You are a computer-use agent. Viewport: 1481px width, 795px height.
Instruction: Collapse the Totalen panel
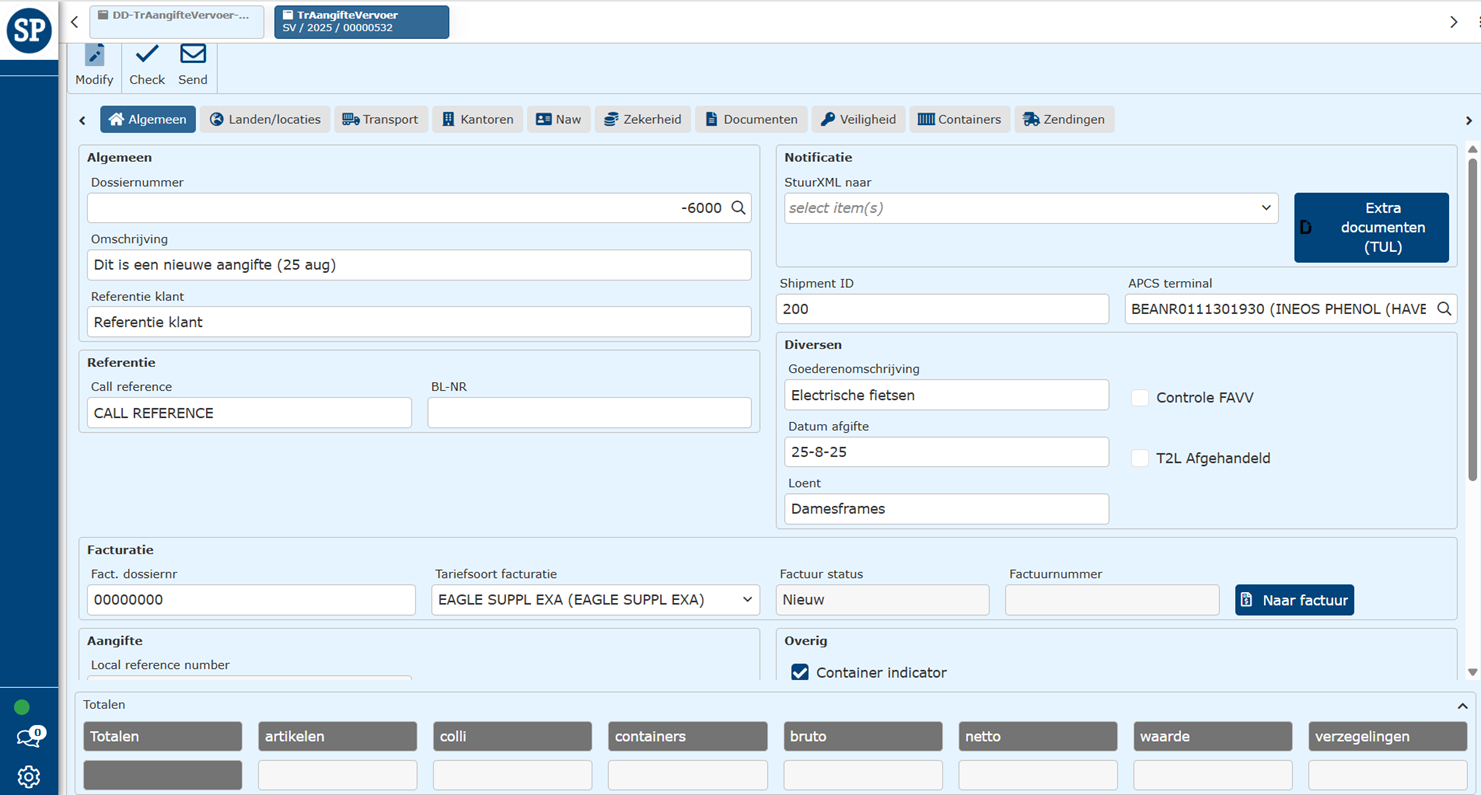(x=1462, y=706)
